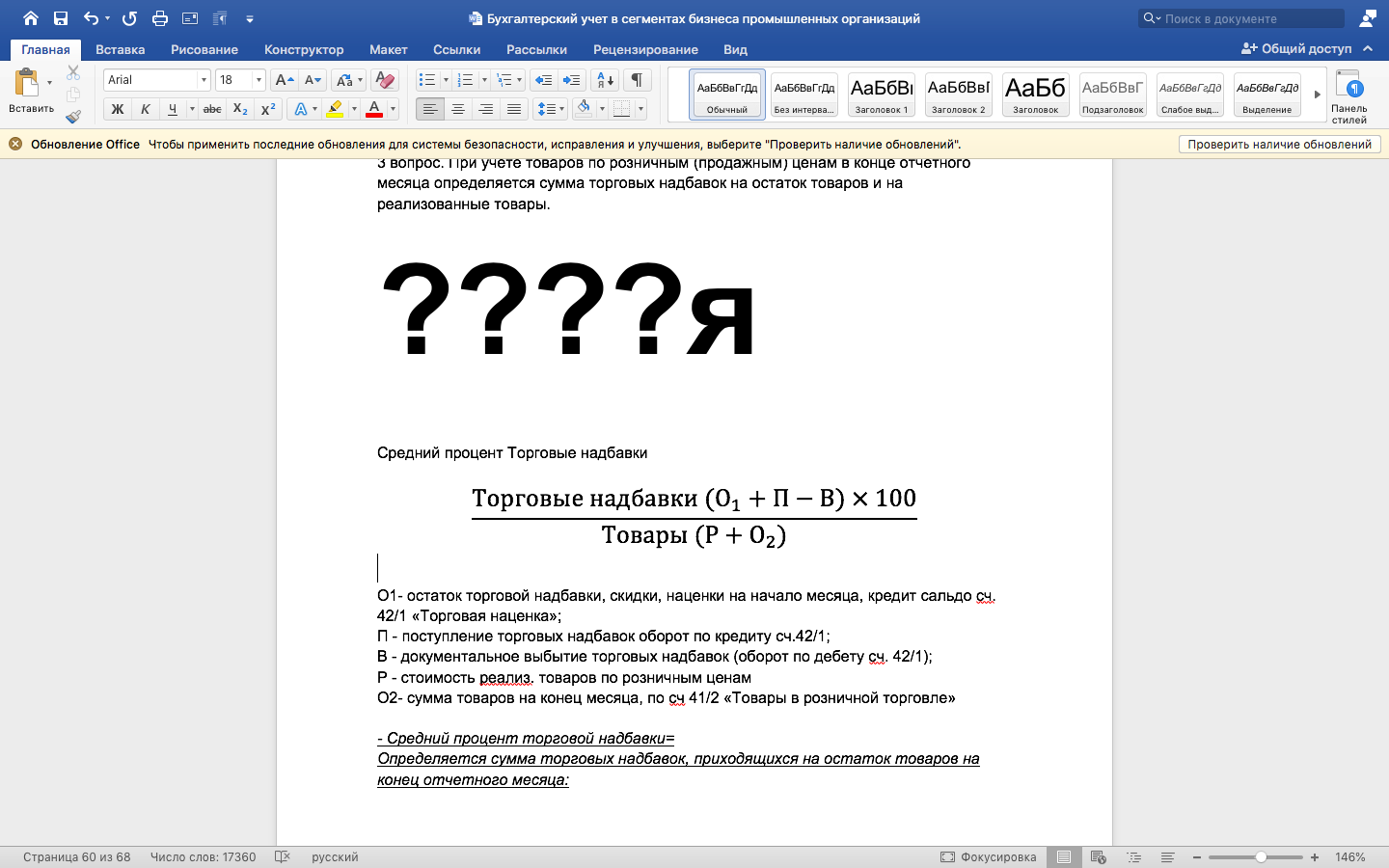Enable Фокусировка focus mode
Screen dimensions: 1389x868
[989, 856]
